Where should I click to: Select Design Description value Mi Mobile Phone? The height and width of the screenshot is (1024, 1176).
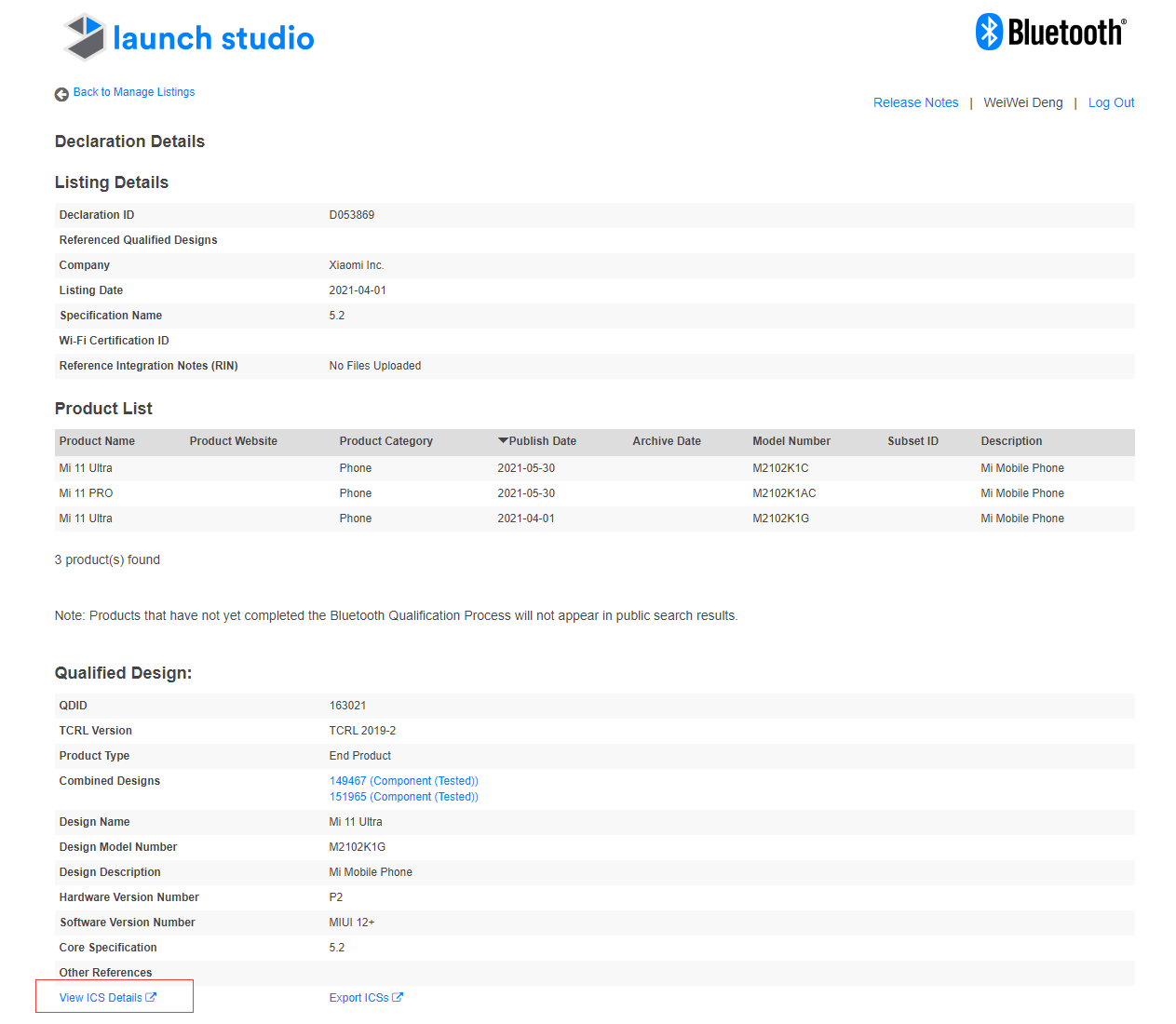tap(371, 872)
